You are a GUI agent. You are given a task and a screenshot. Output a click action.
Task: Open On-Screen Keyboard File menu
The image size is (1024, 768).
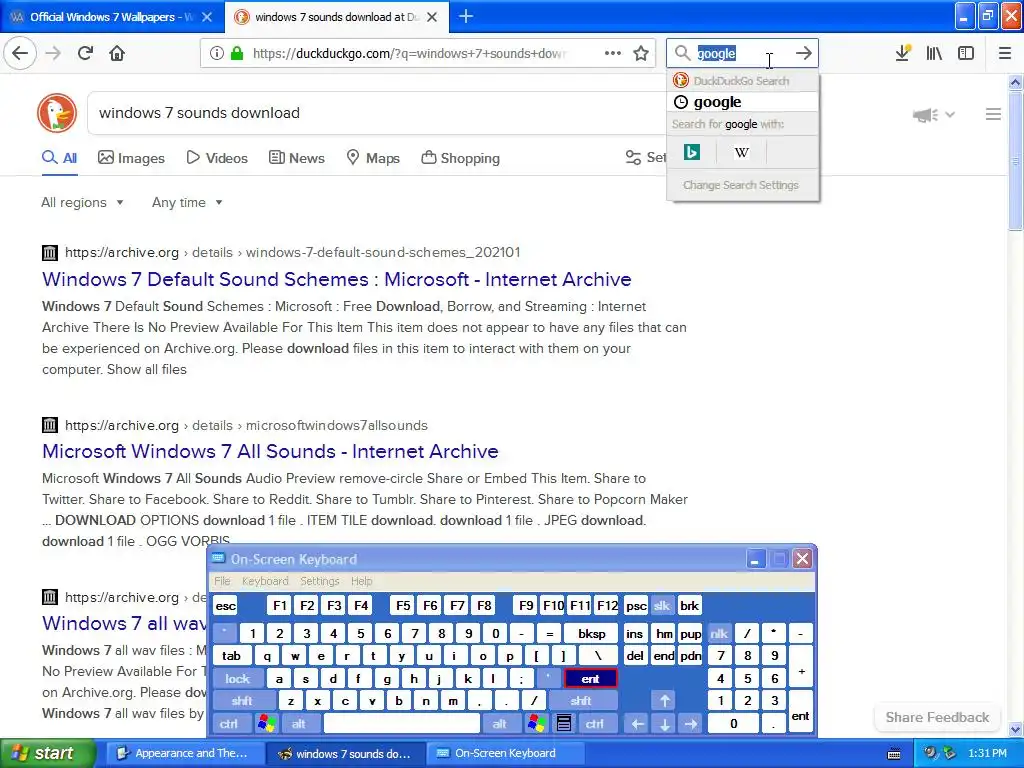point(222,581)
